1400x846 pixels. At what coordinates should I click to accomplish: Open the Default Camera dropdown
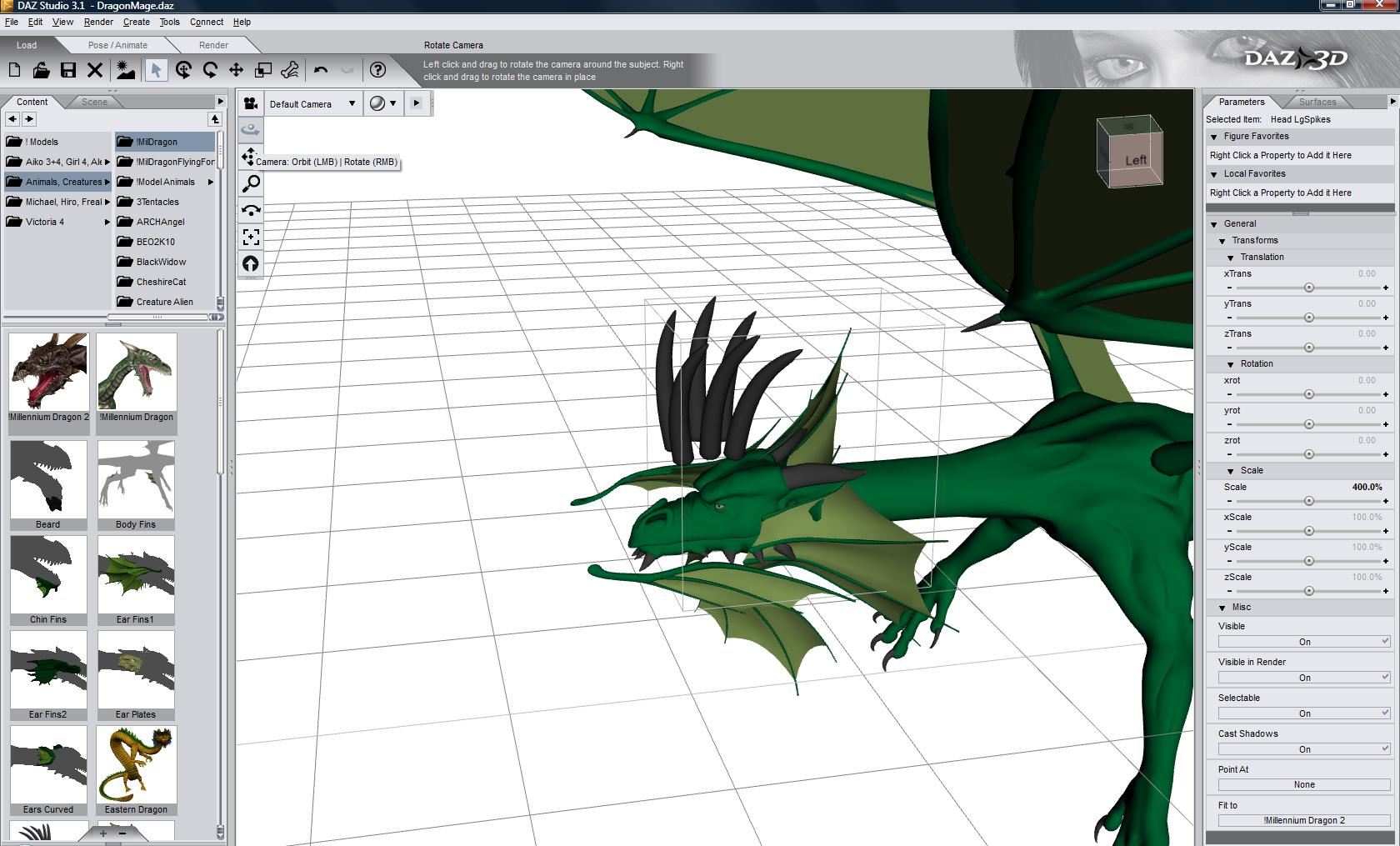[312, 104]
